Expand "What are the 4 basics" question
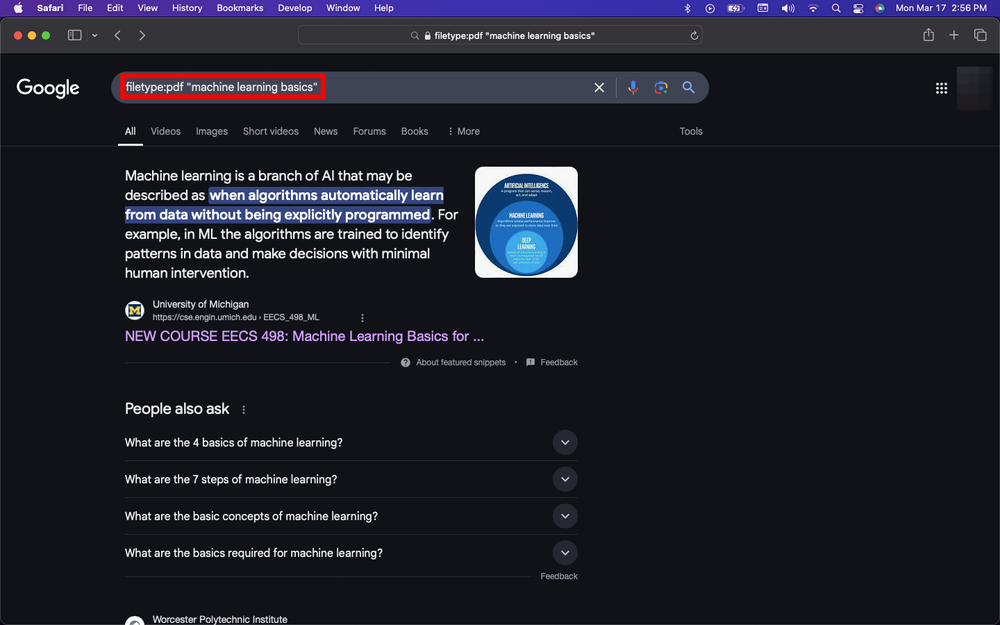Viewport: 1000px width, 625px height. click(565, 443)
